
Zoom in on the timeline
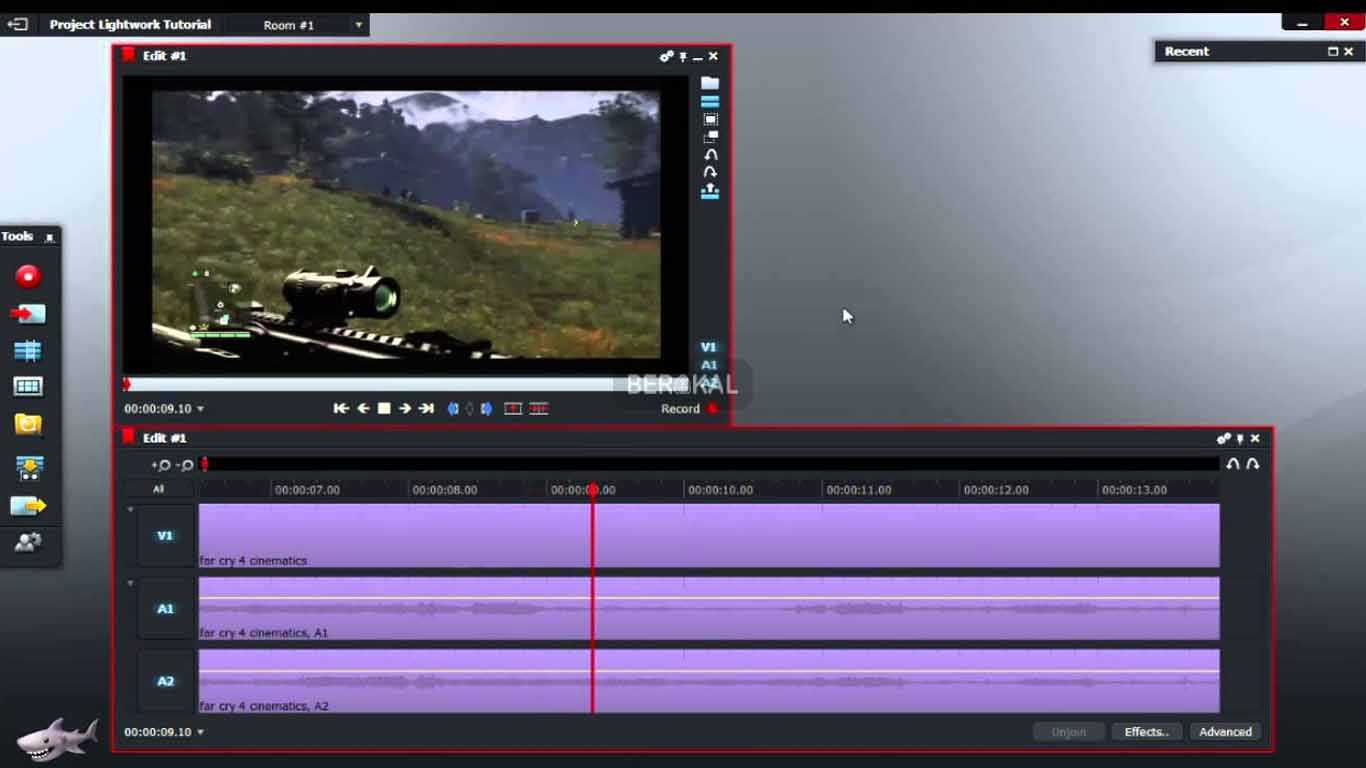pyautogui.click(x=161, y=465)
